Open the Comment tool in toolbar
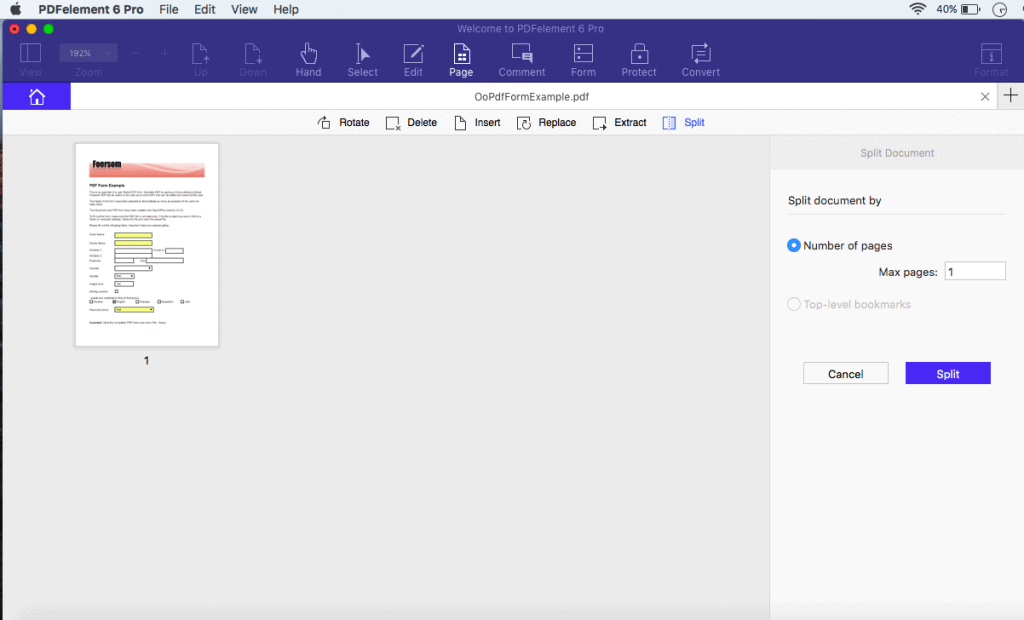 521,54
